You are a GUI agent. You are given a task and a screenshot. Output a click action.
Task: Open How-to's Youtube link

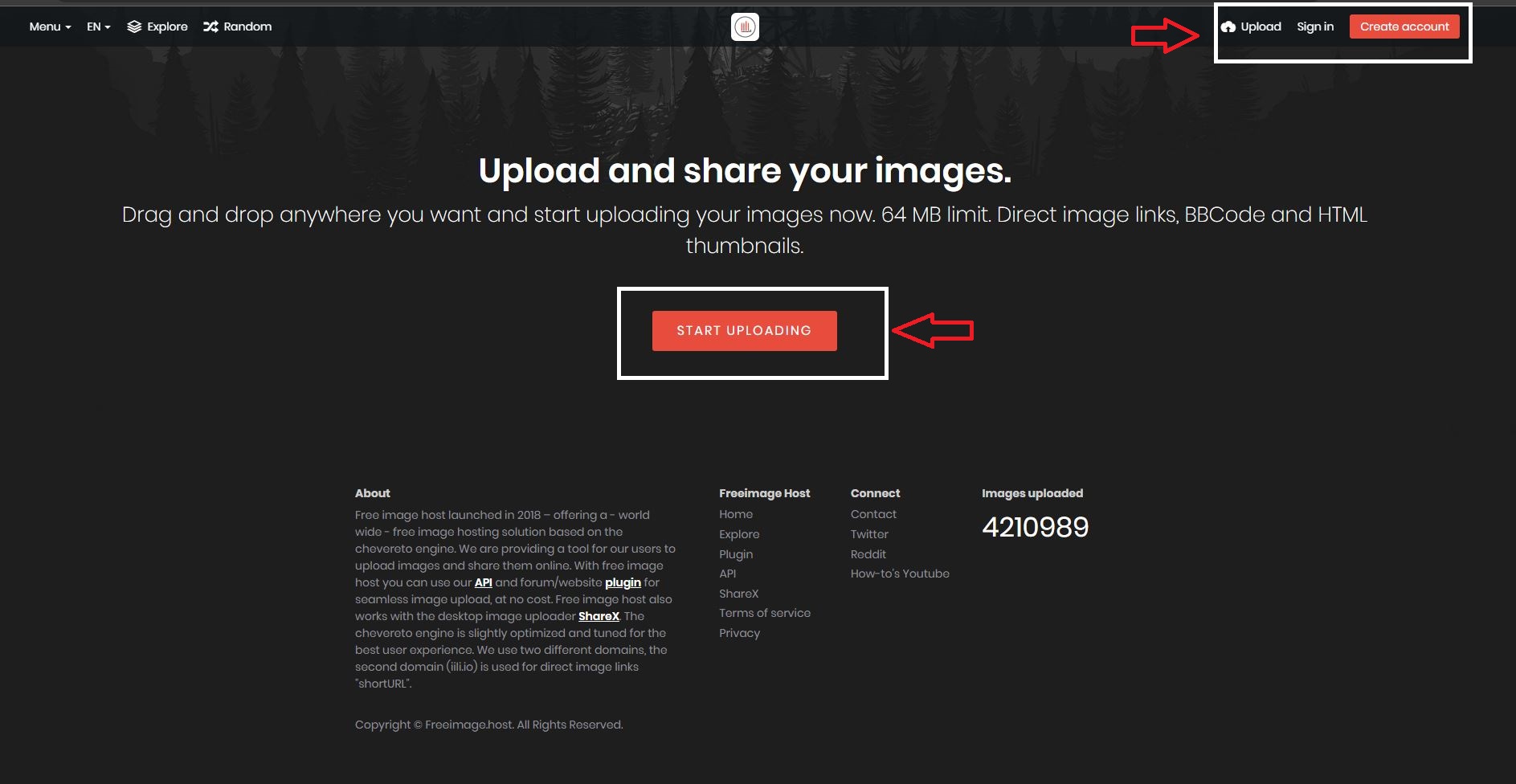pos(899,574)
